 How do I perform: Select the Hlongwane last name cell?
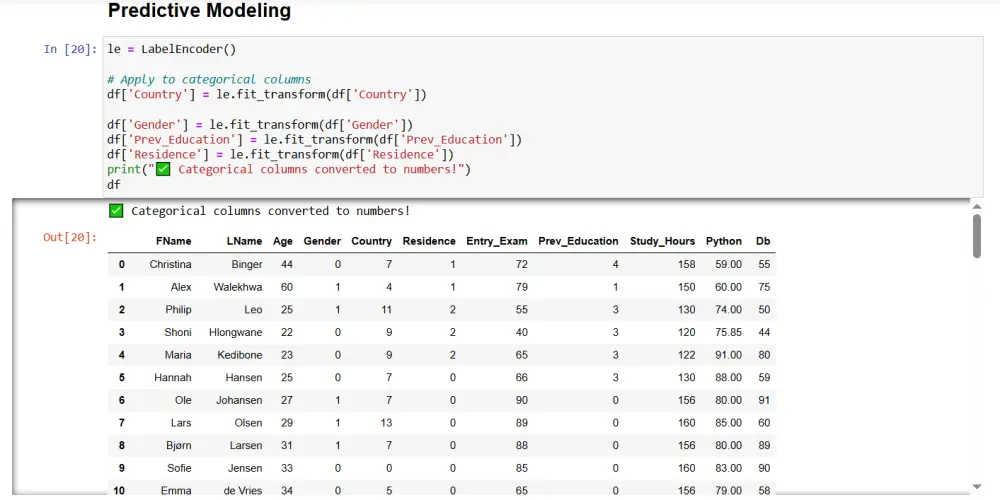[x=235, y=332]
